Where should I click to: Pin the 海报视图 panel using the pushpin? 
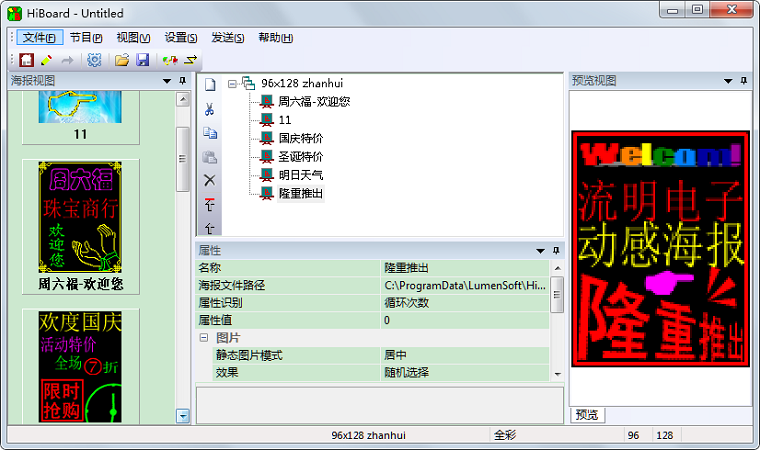pos(182,80)
